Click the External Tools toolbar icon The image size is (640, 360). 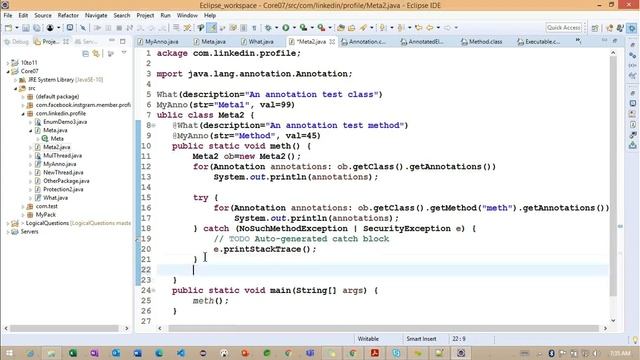tap(321, 28)
